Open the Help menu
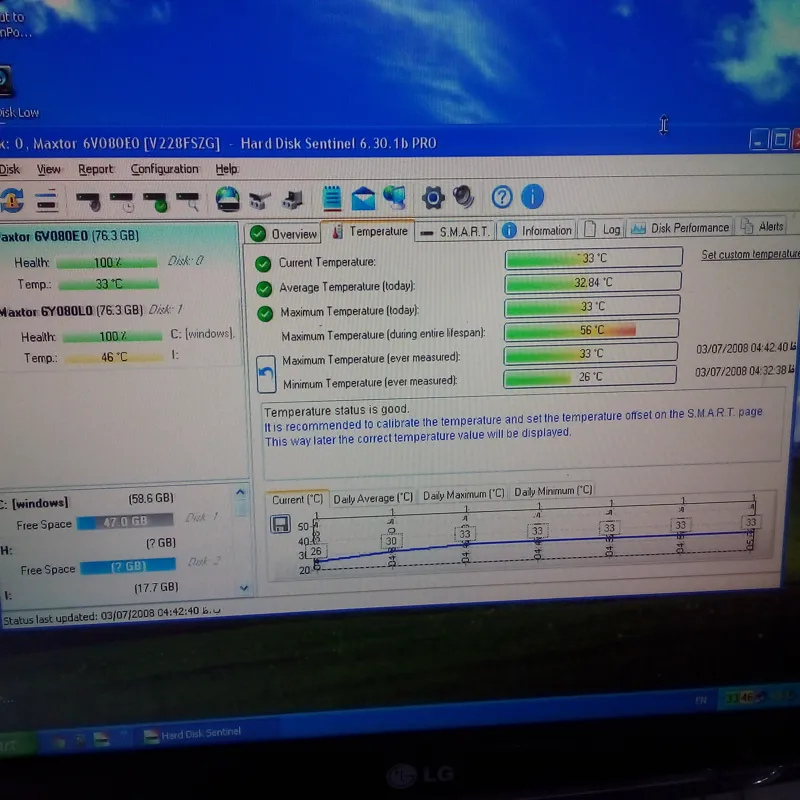This screenshot has width=800, height=800. pos(227,169)
